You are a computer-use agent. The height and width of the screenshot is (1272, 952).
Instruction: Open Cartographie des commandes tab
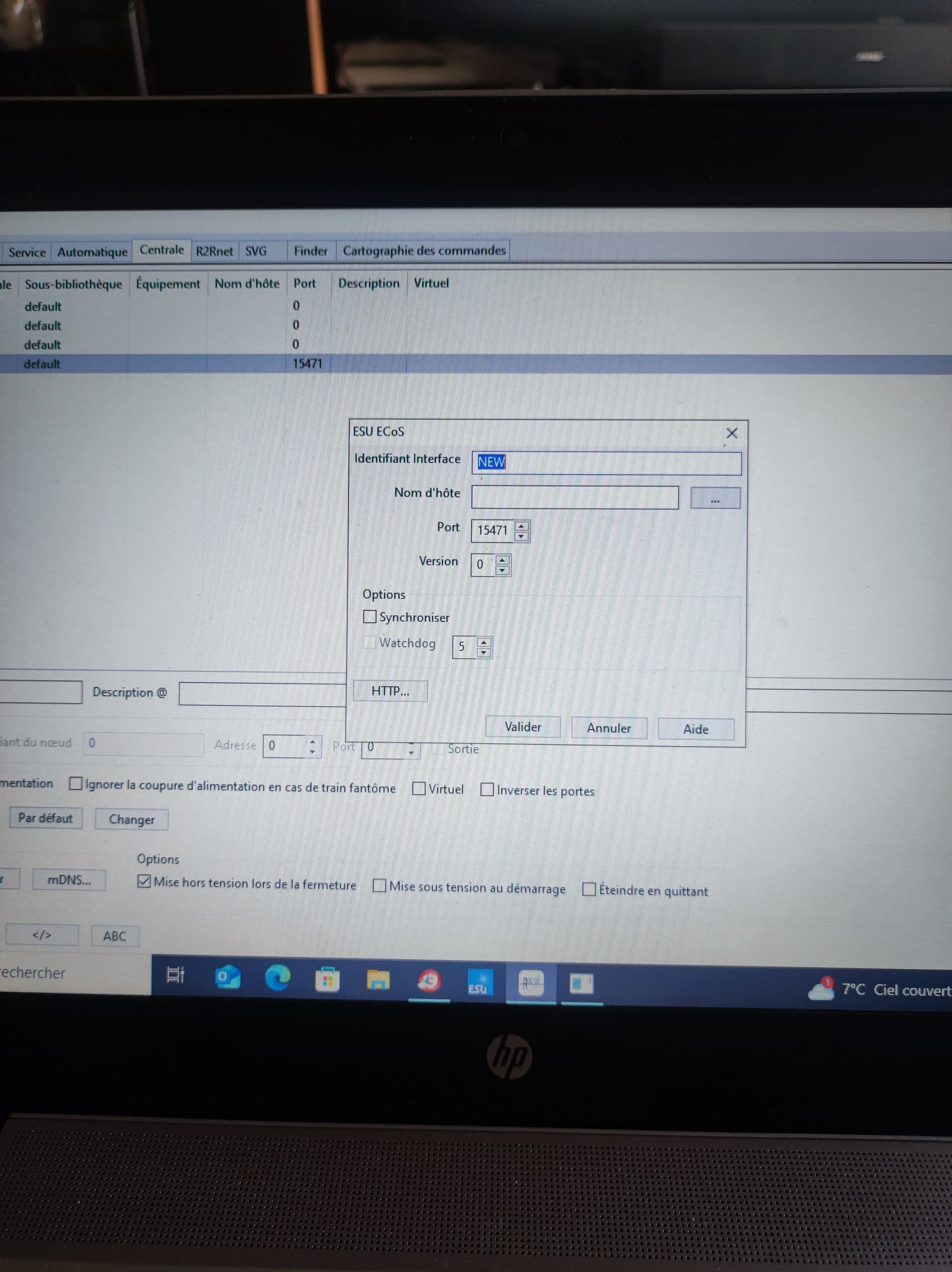[424, 250]
